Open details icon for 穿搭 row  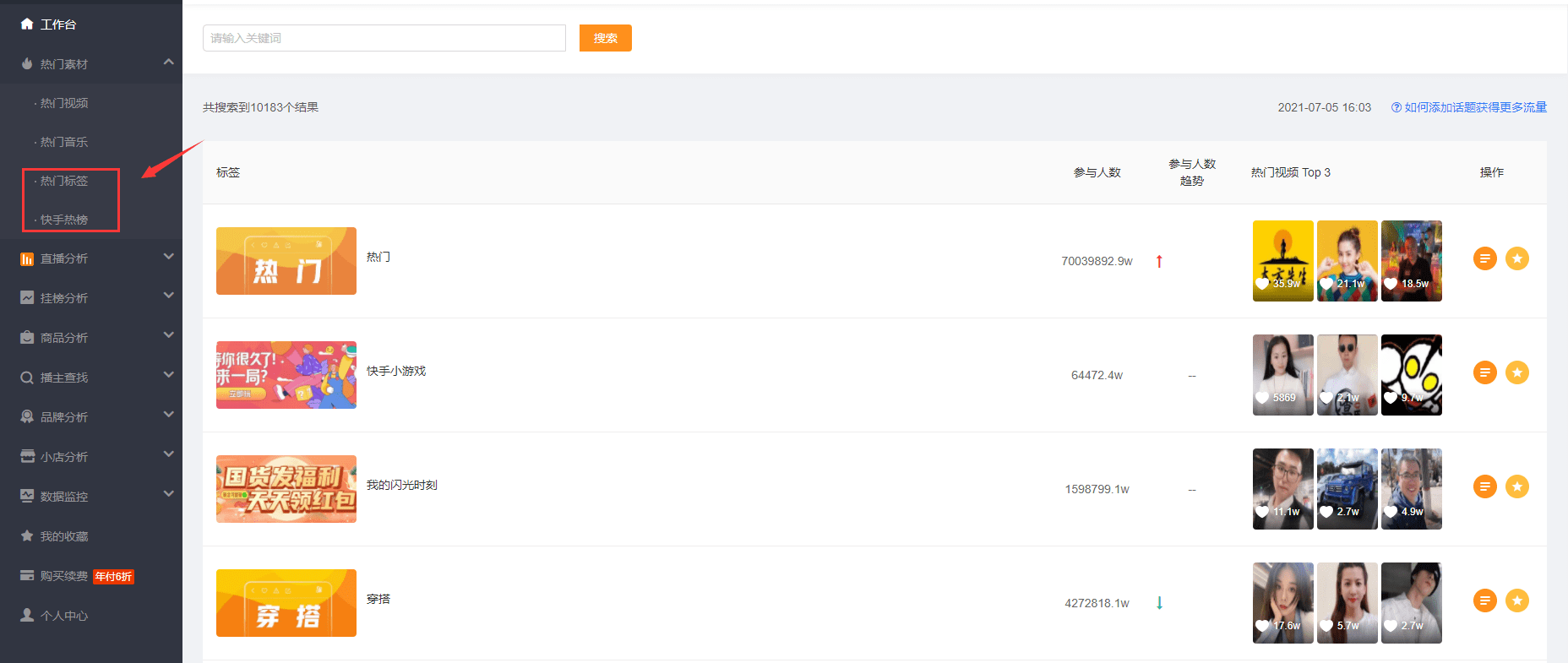pos(1485,601)
